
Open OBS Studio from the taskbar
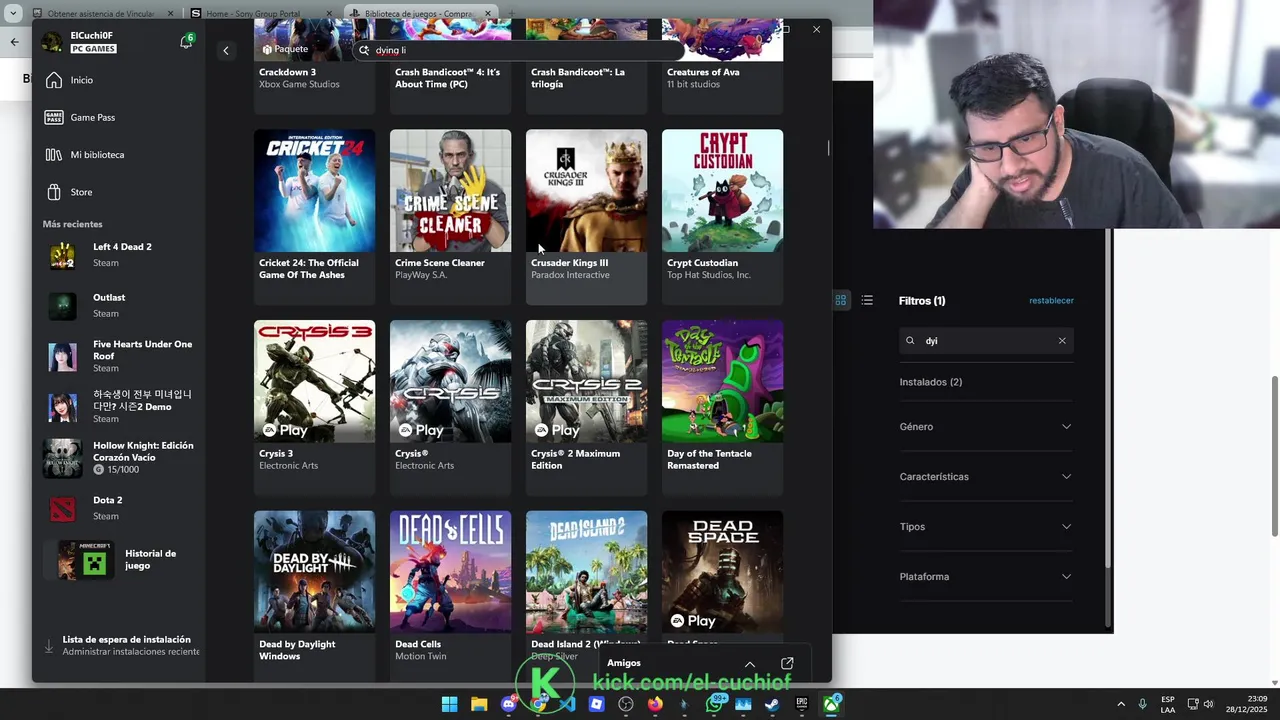(626, 704)
